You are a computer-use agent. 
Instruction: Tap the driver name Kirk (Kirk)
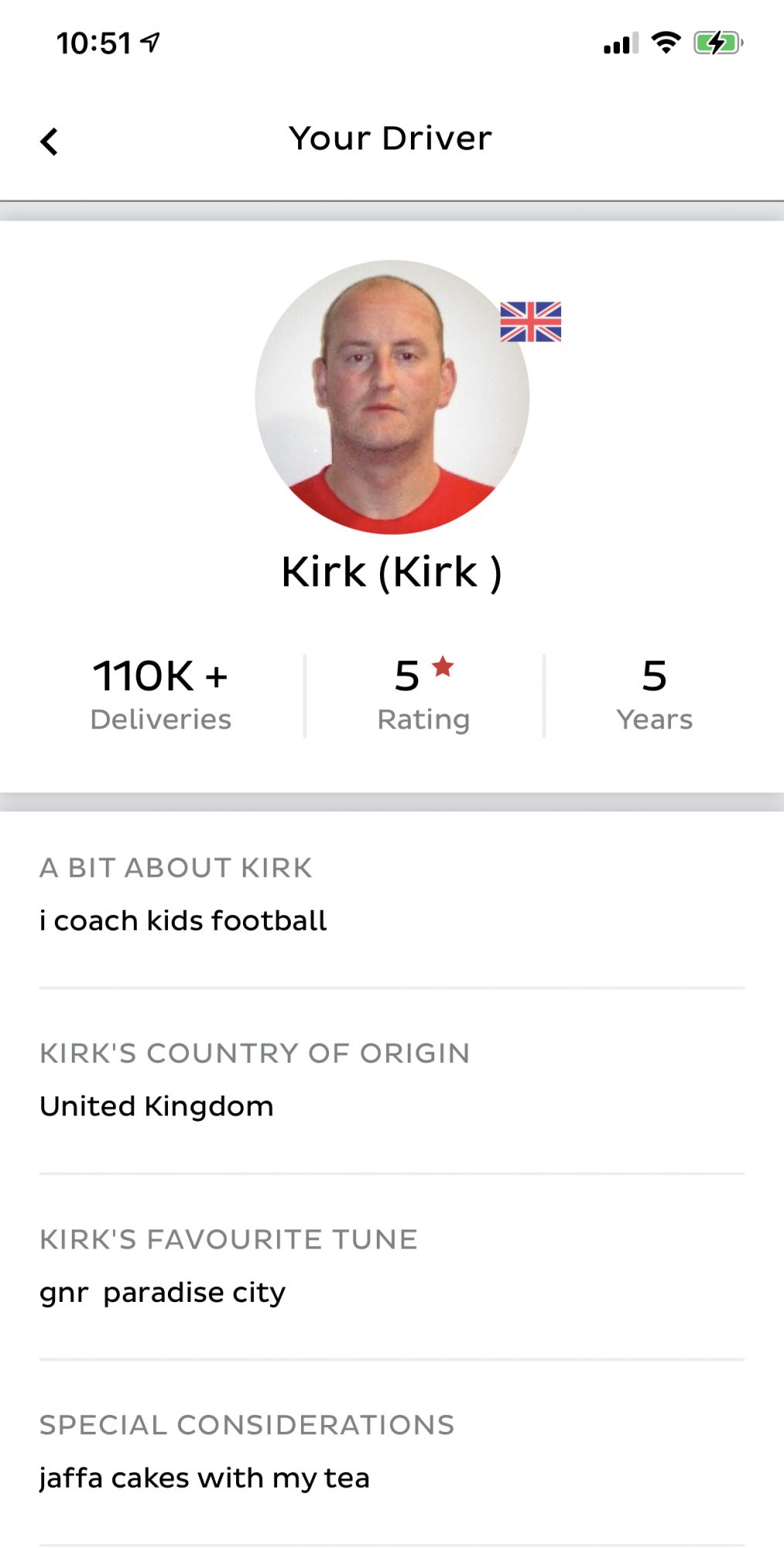point(392,573)
